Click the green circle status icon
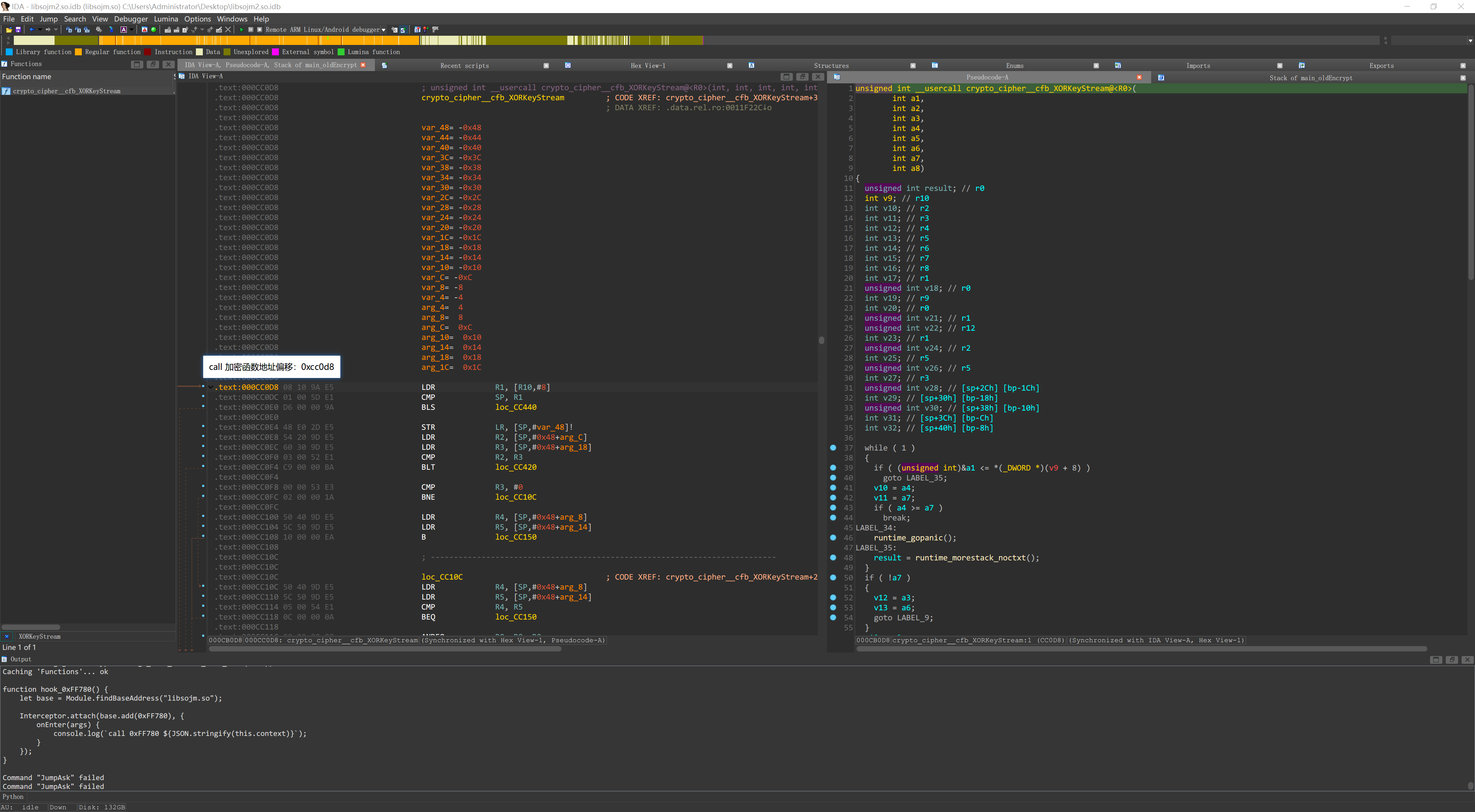The width and height of the screenshot is (1475, 812). coord(154,30)
